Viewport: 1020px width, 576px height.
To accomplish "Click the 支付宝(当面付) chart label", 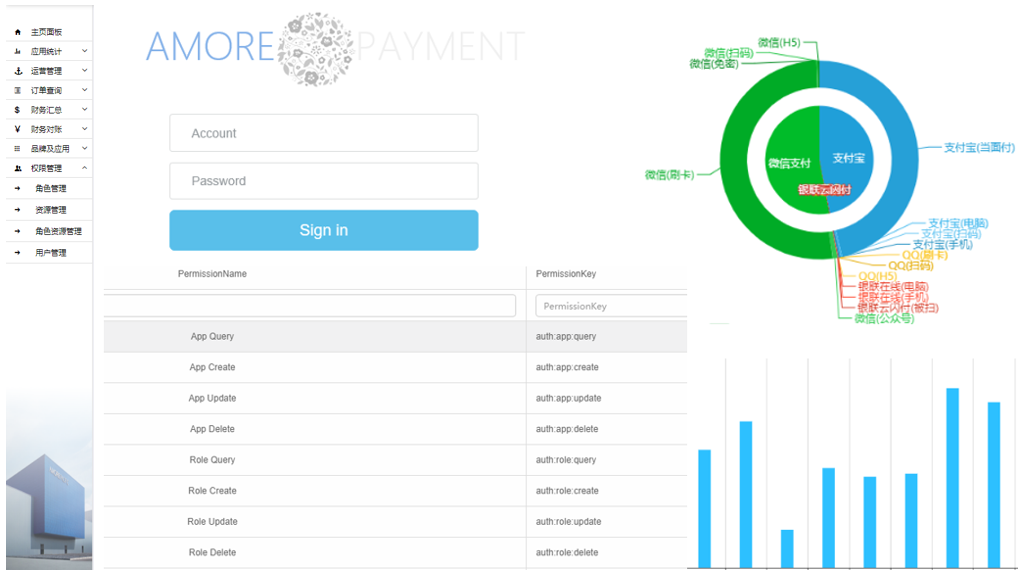I will coord(979,148).
